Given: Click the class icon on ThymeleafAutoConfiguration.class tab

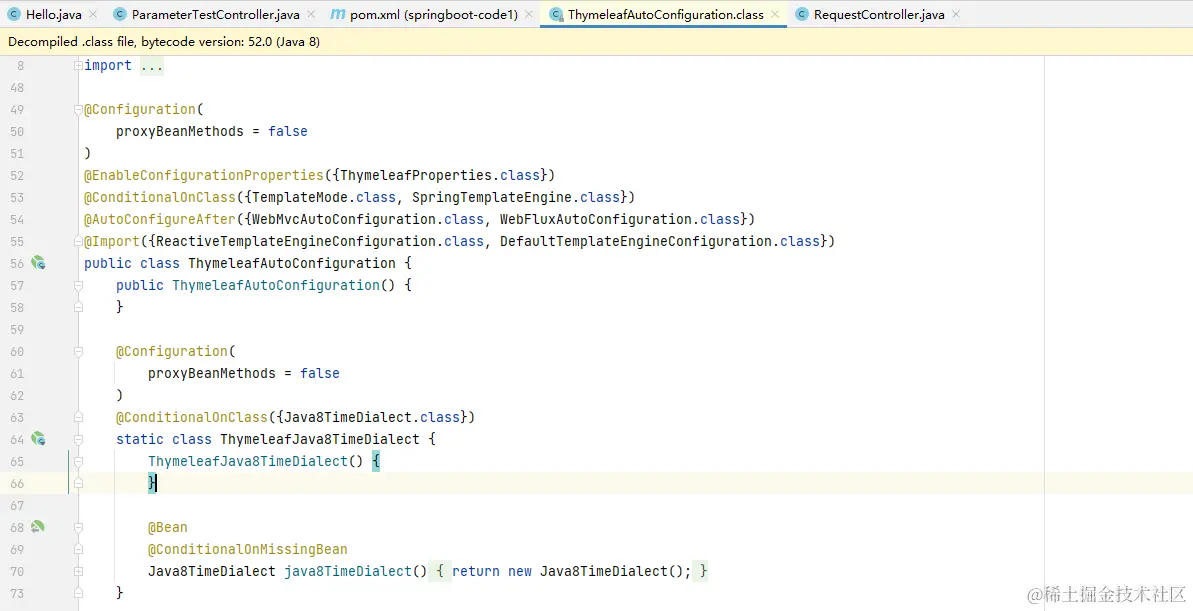Looking at the screenshot, I should click(x=556, y=14).
